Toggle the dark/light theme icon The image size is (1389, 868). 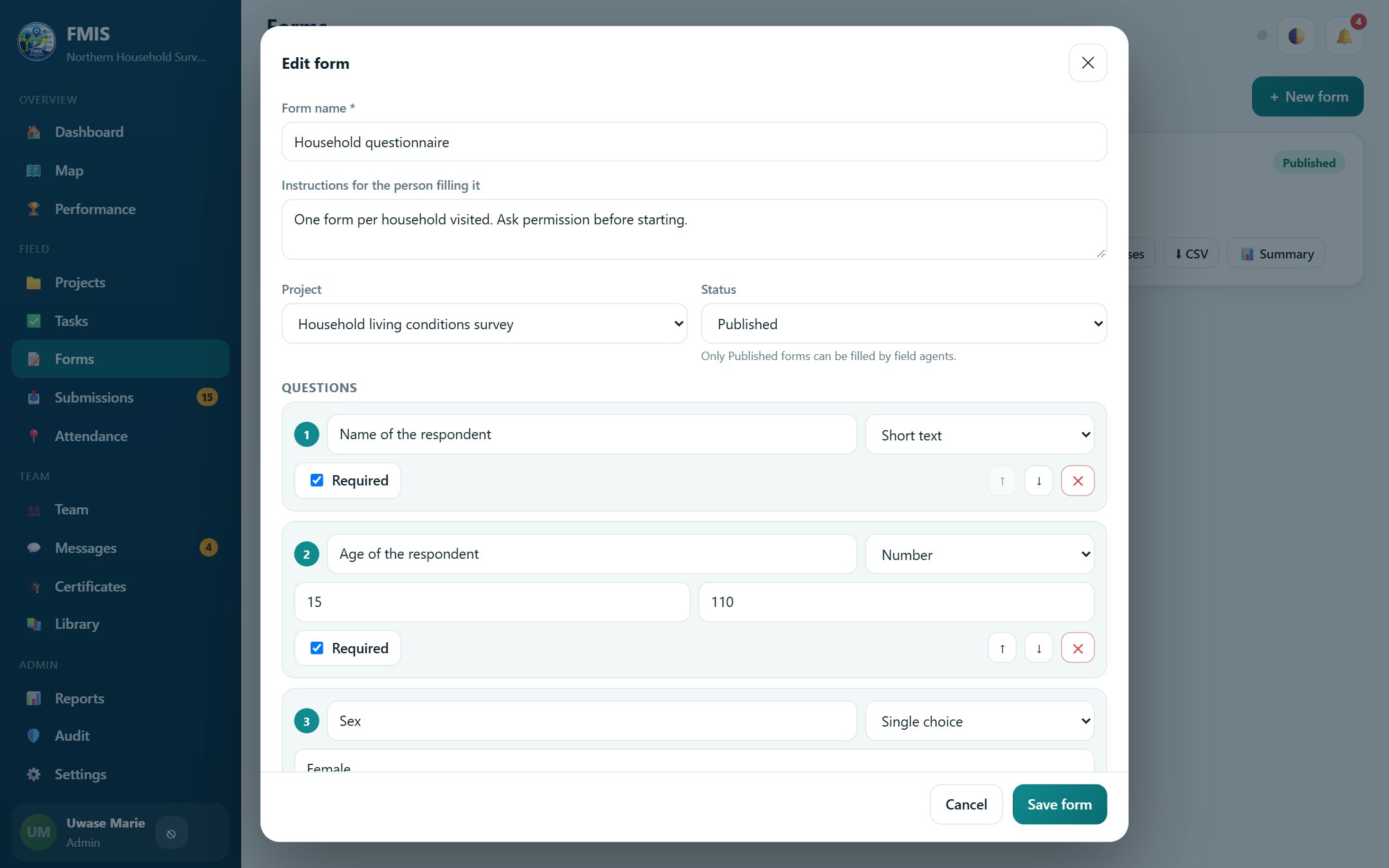click(x=1296, y=36)
